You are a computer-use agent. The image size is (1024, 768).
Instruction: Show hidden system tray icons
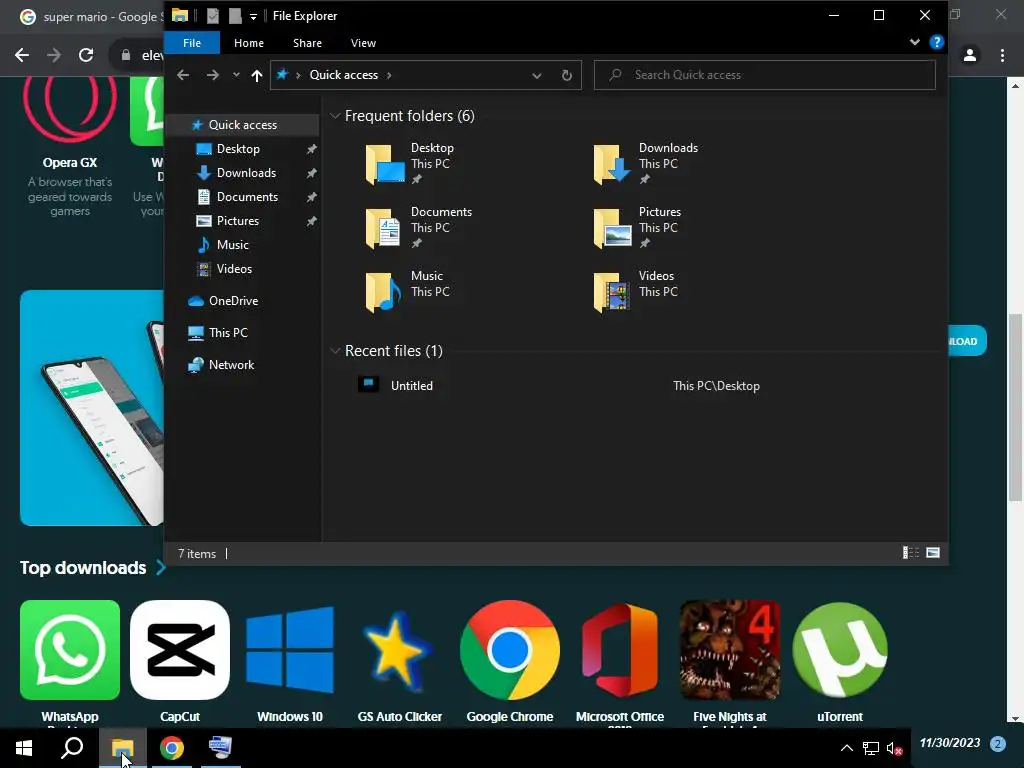coord(846,748)
